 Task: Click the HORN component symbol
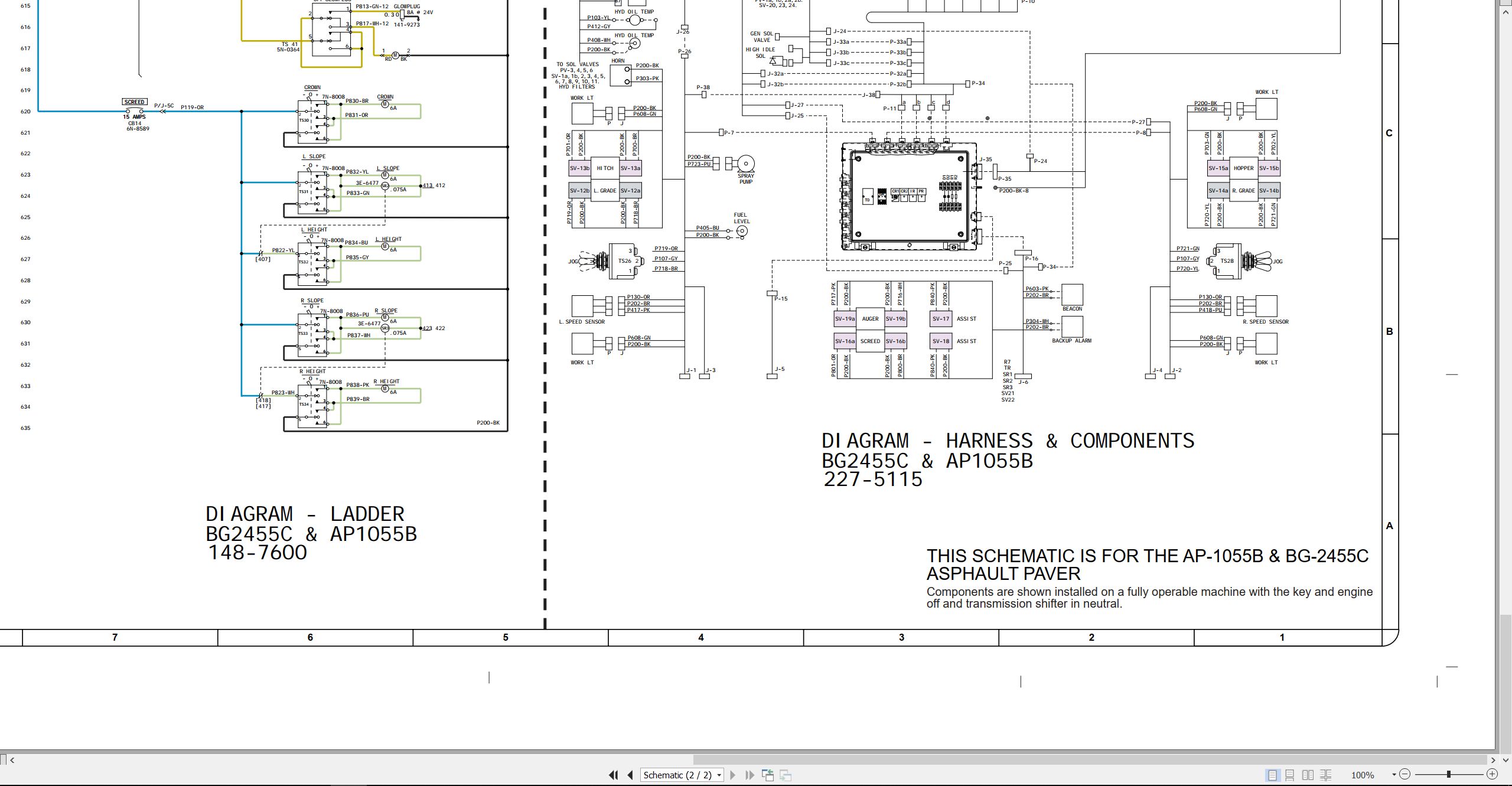pos(621,75)
